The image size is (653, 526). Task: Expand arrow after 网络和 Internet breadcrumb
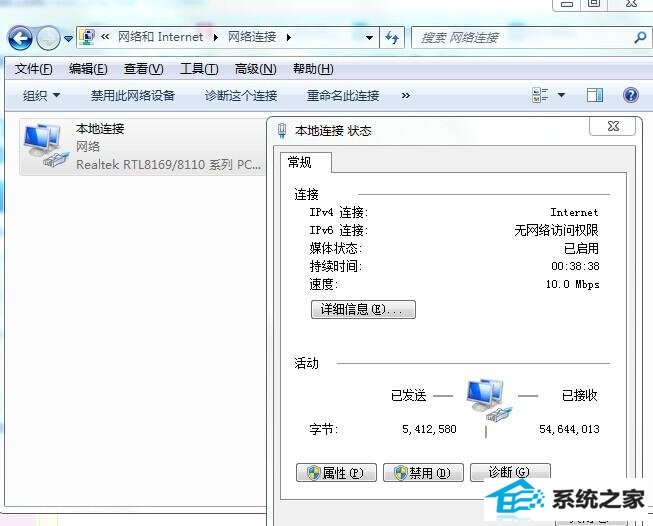pos(215,37)
